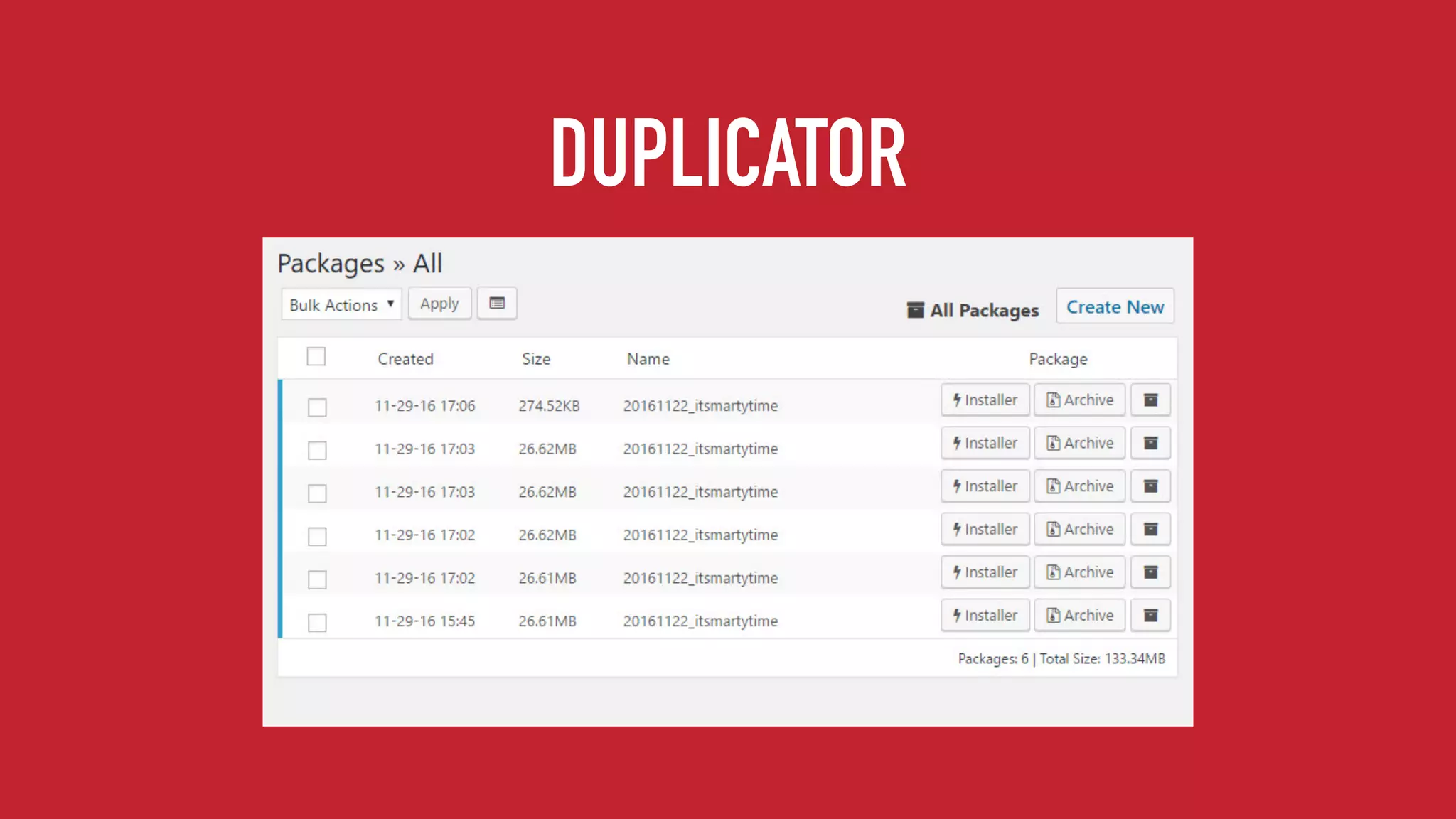
Task: Click size 26.61MB in the 15:45 row
Action: point(547,621)
